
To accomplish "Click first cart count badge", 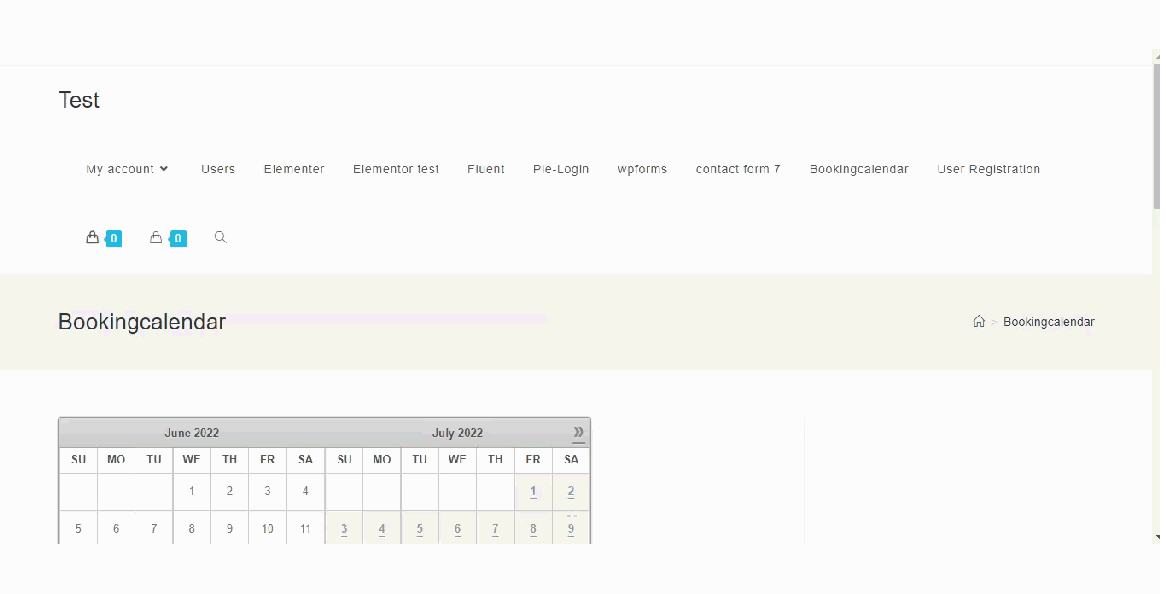I will pos(114,239).
